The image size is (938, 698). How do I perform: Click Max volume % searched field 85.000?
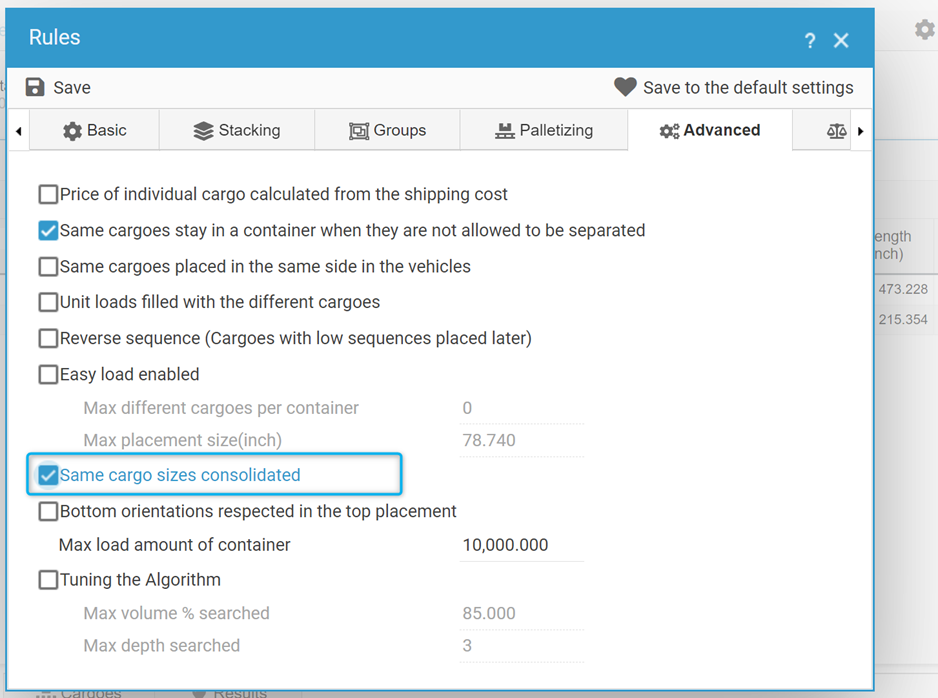522,614
